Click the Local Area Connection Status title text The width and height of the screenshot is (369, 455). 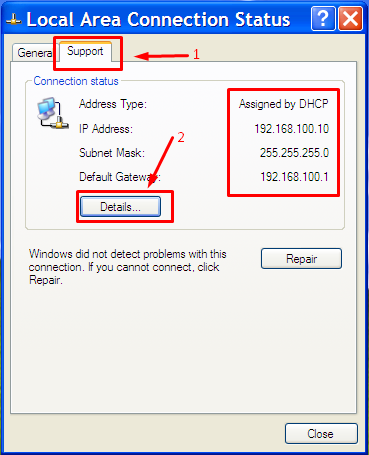pos(158,19)
